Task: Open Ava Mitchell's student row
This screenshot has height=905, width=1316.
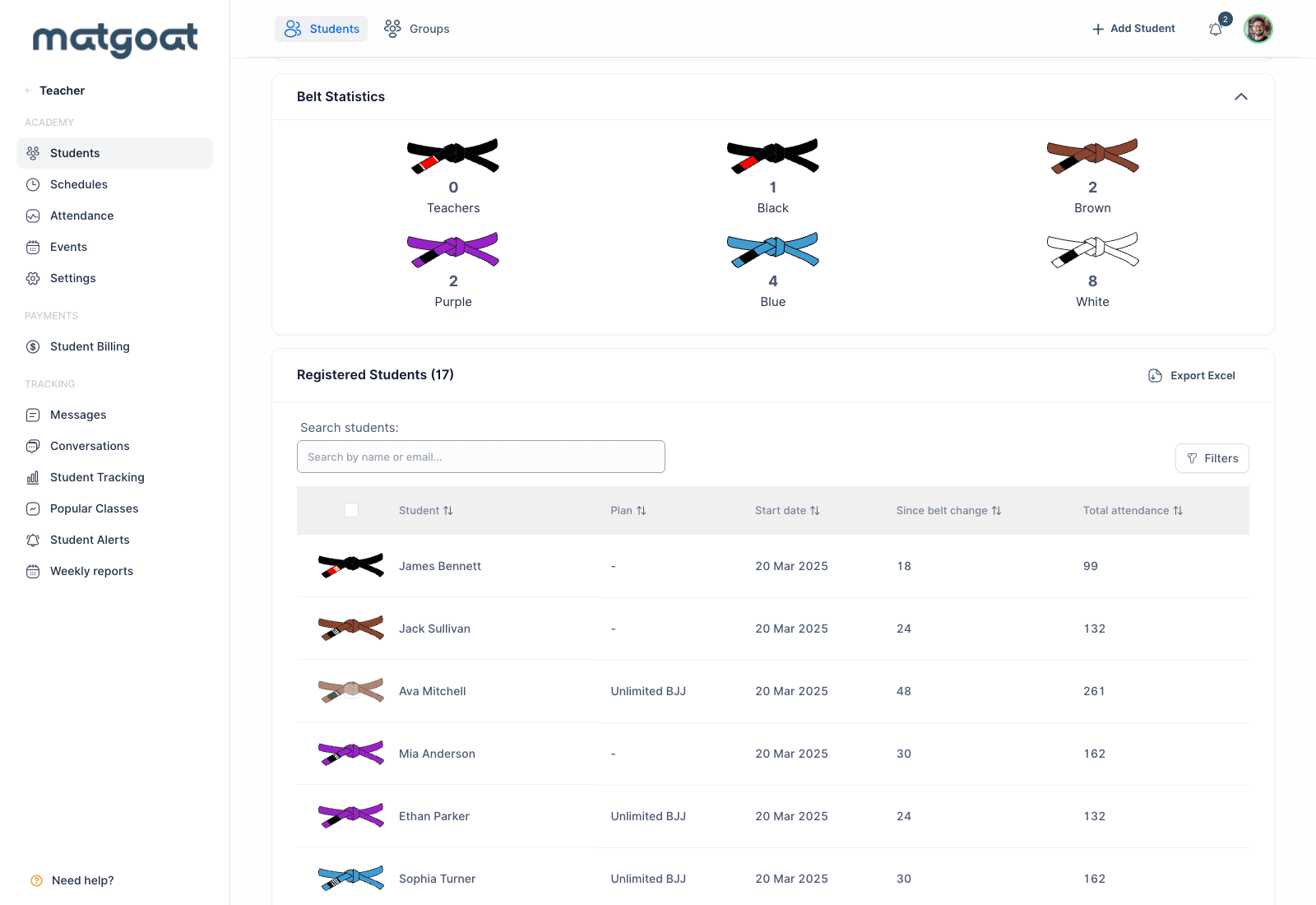Action: tap(773, 691)
